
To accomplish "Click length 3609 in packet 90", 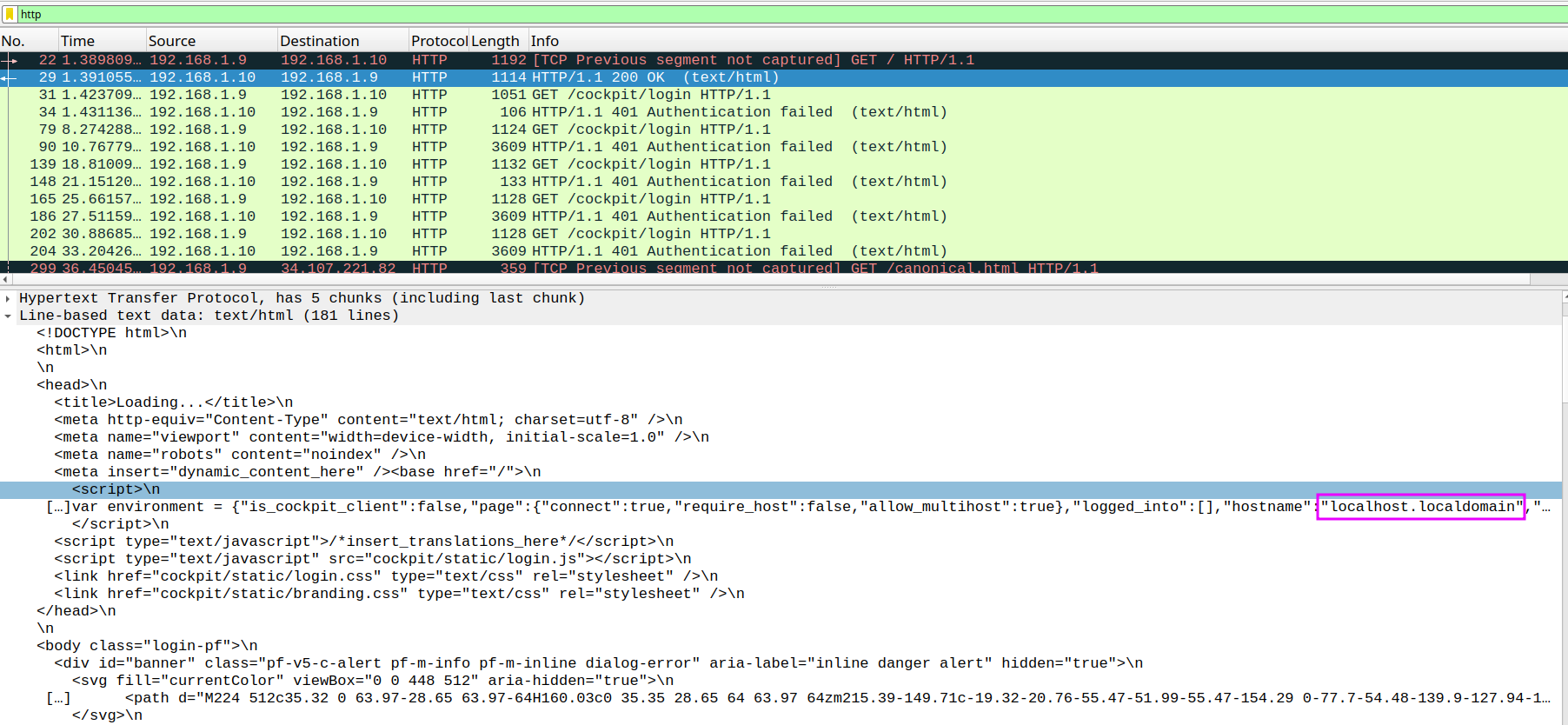I will (x=508, y=147).
